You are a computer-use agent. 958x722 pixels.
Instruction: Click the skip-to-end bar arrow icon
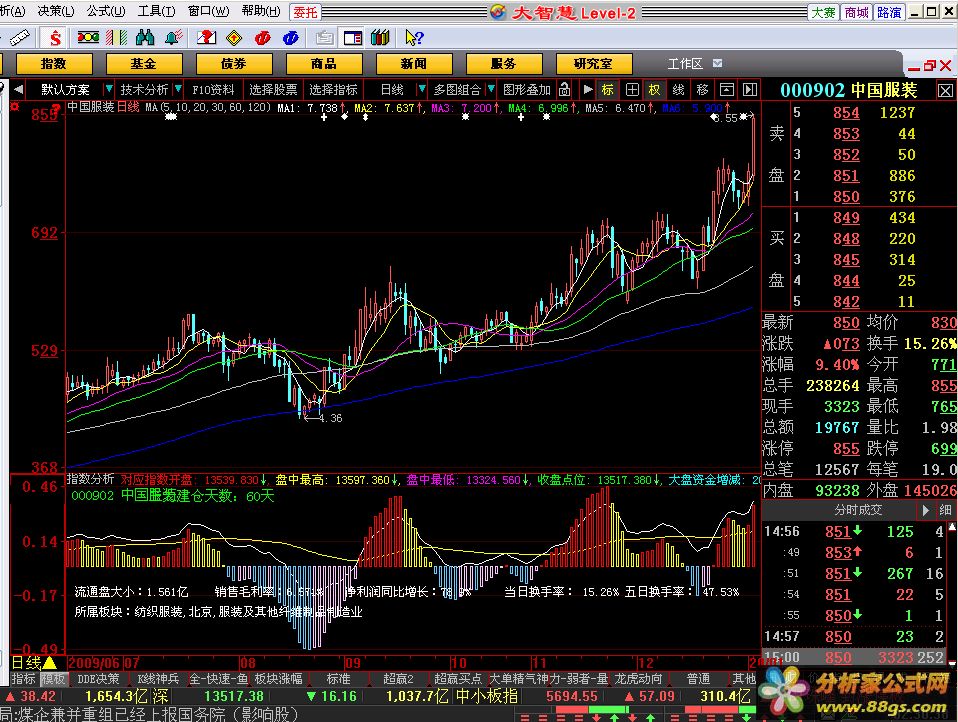(750, 90)
